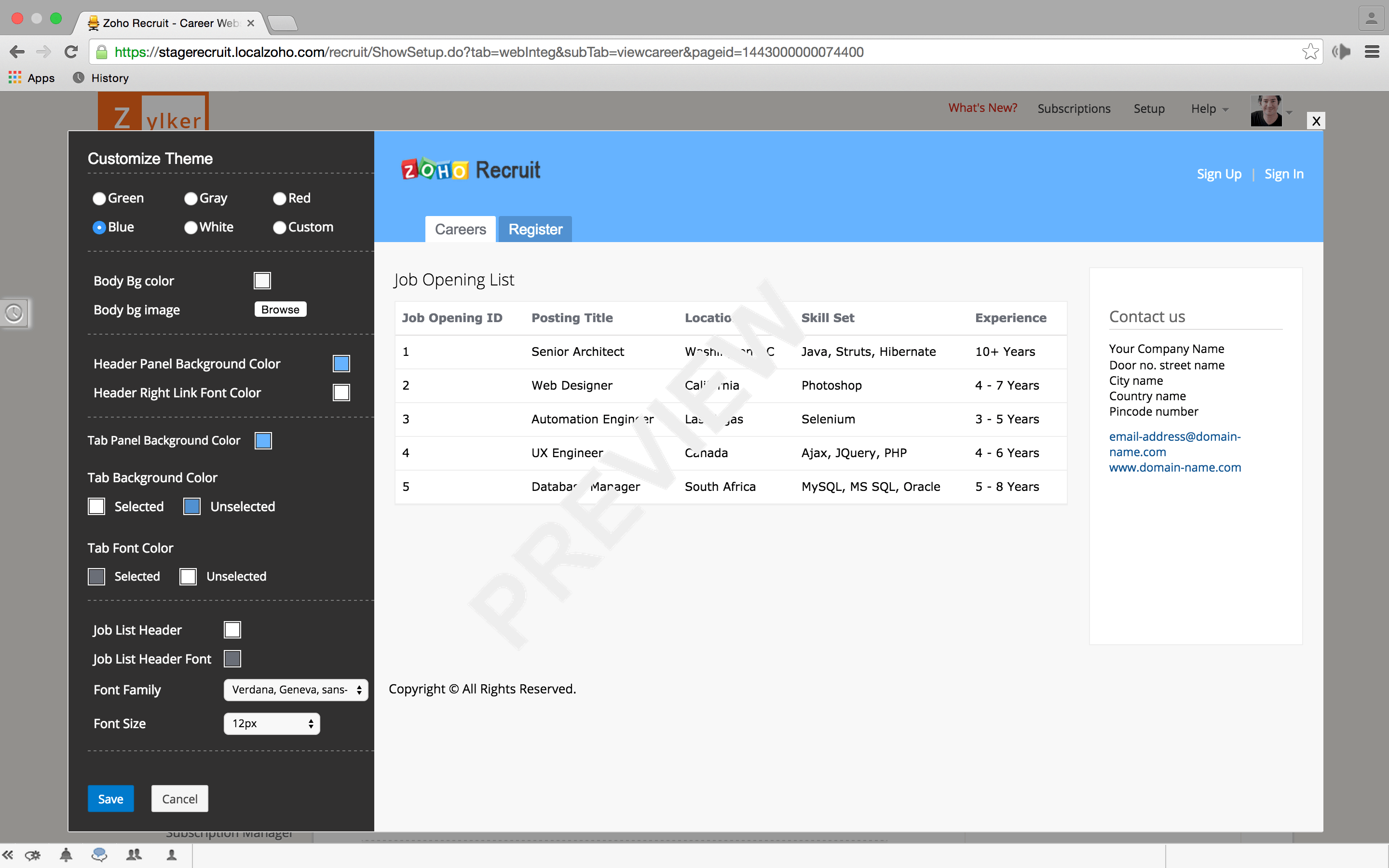Pick Job List Header color swatch
This screenshot has height=868, width=1389.
point(232,630)
